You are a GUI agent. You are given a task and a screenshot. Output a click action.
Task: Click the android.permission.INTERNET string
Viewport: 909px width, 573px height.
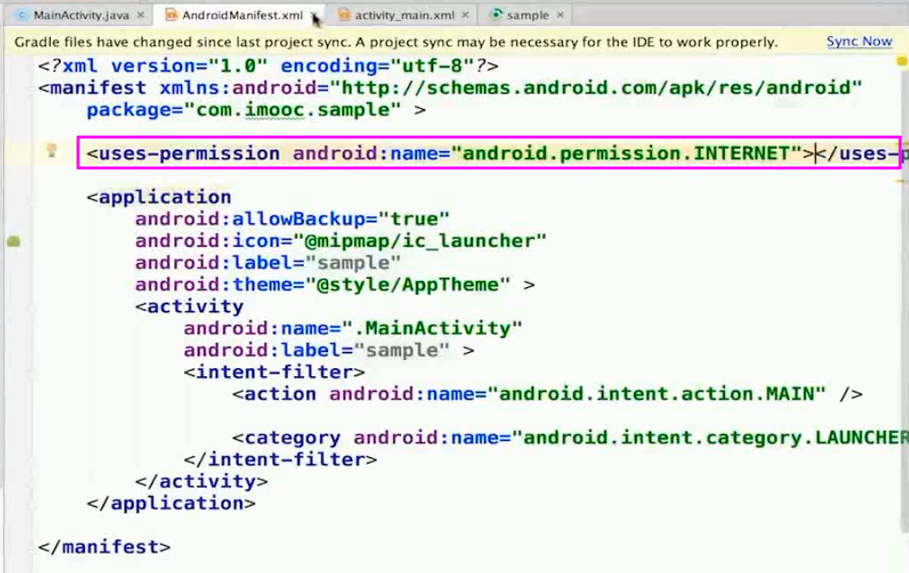(626, 153)
